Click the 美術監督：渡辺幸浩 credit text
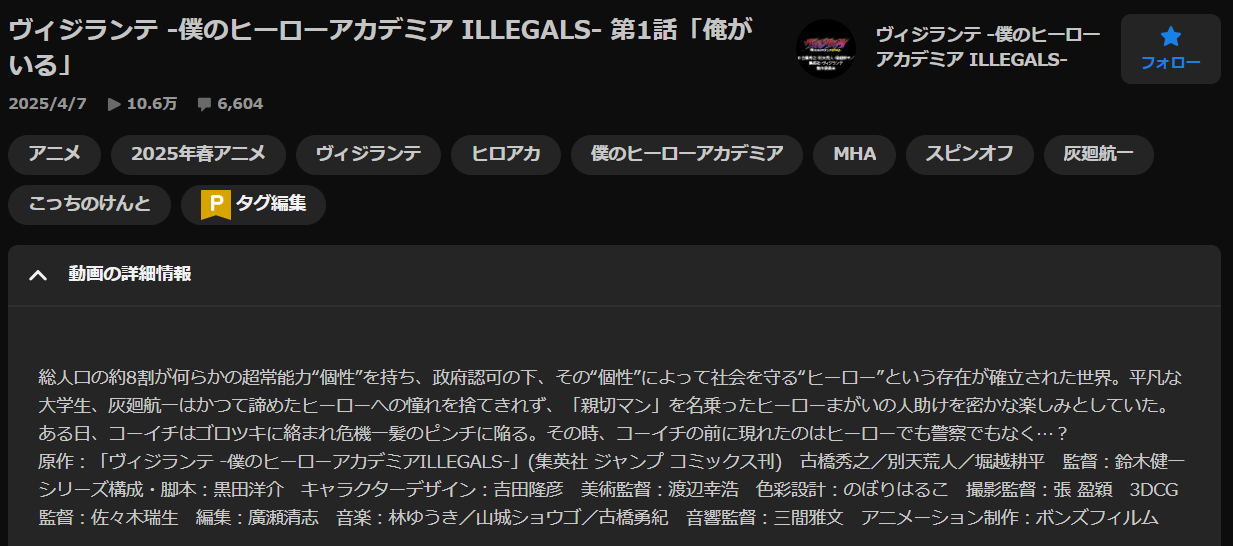Viewport: 1233px width, 546px height. pos(659,490)
